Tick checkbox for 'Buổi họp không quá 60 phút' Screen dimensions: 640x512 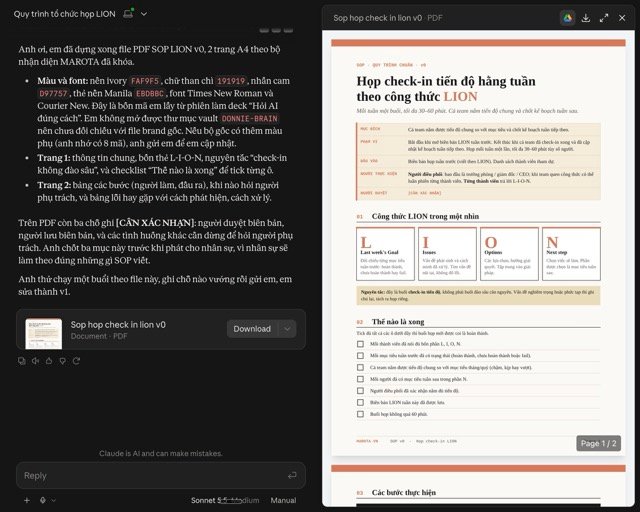coord(360,414)
